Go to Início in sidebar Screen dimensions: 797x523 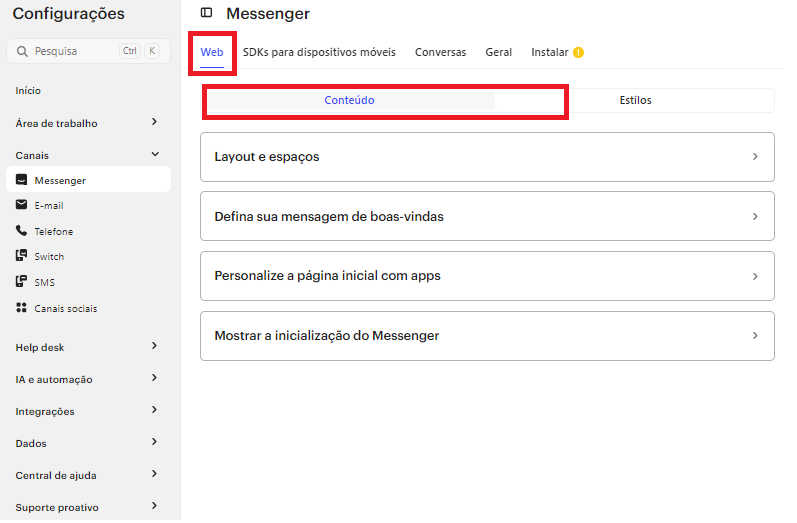coord(28,91)
